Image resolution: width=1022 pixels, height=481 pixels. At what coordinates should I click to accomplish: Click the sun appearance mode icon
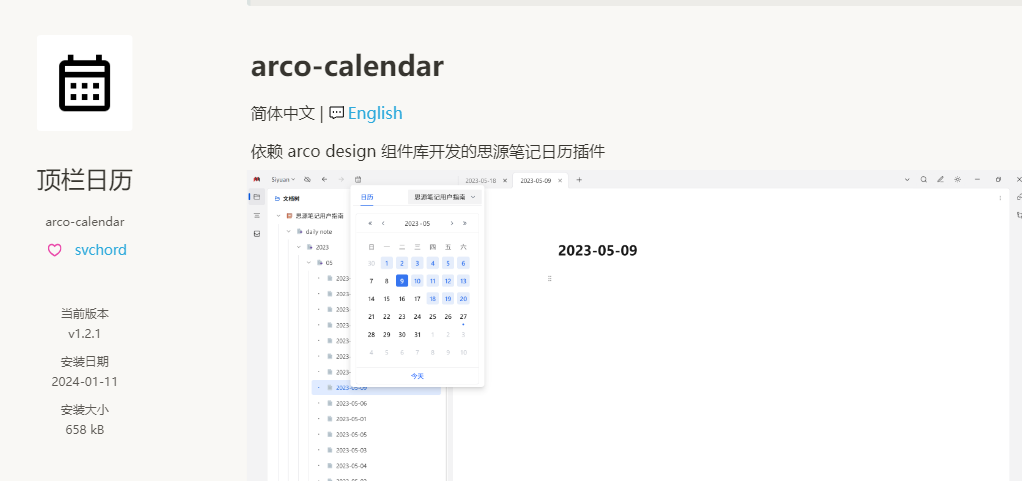pyautogui.click(x=957, y=179)
